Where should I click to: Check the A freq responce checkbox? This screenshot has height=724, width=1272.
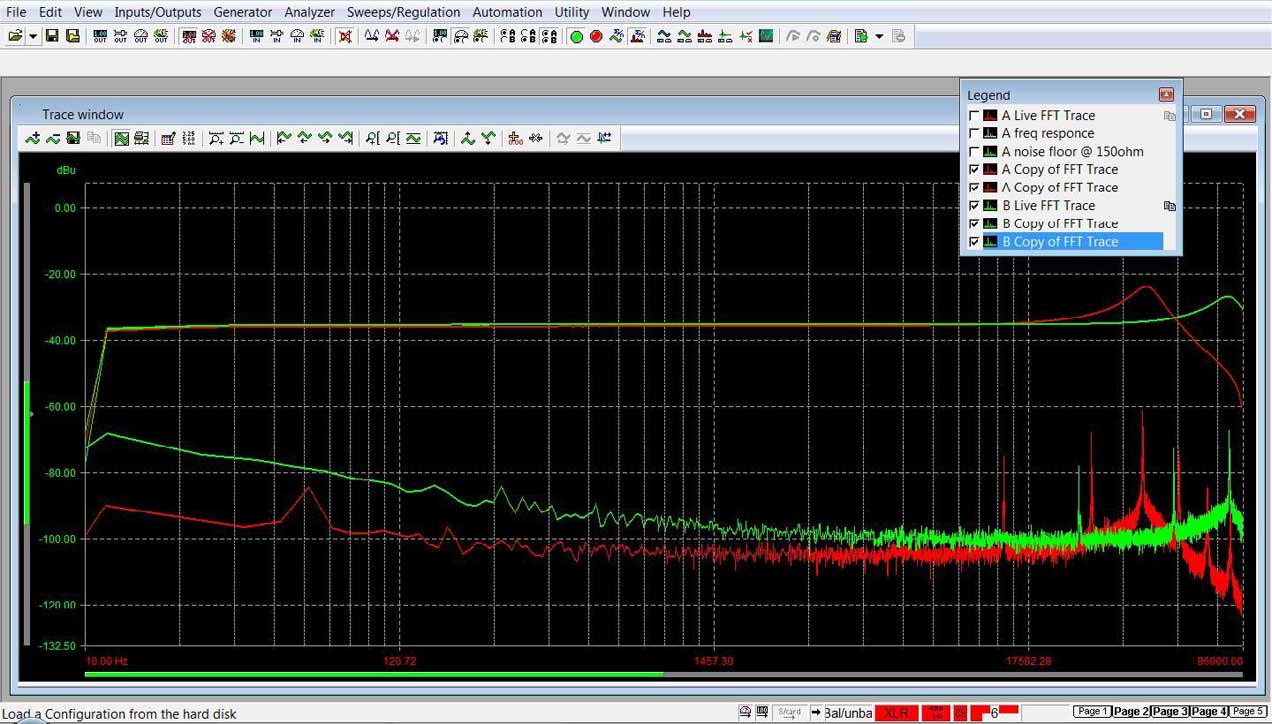[975, 134]
